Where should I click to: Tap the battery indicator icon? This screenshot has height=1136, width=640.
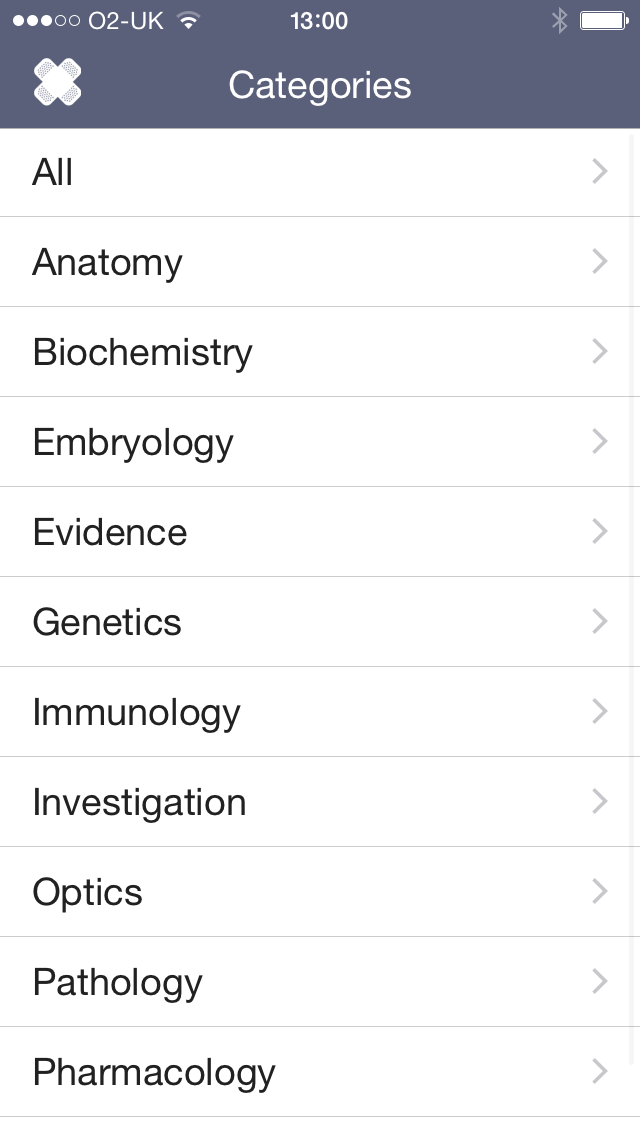coord(603,21)
